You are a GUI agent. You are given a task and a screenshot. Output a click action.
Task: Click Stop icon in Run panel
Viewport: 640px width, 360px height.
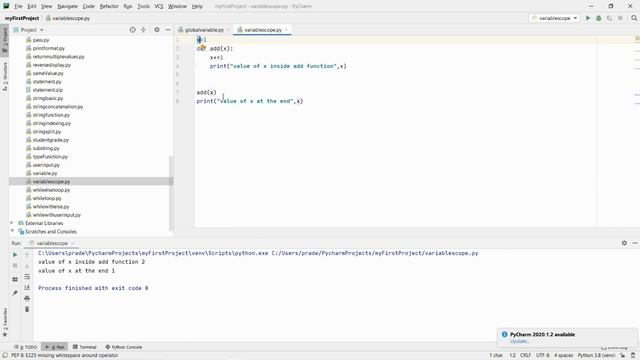15,265
